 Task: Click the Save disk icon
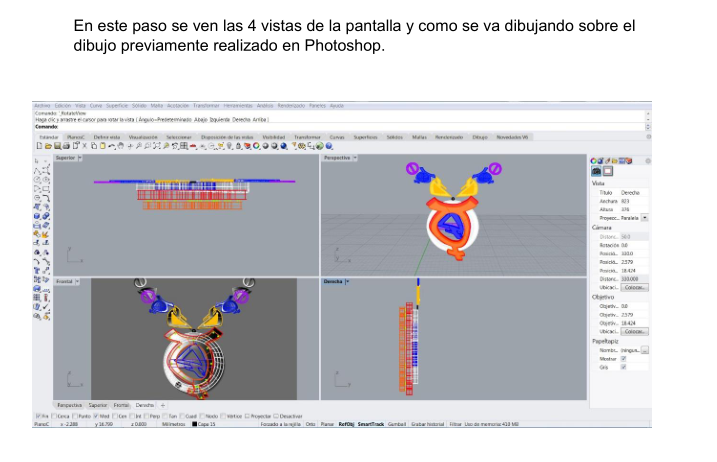point(58,146)
